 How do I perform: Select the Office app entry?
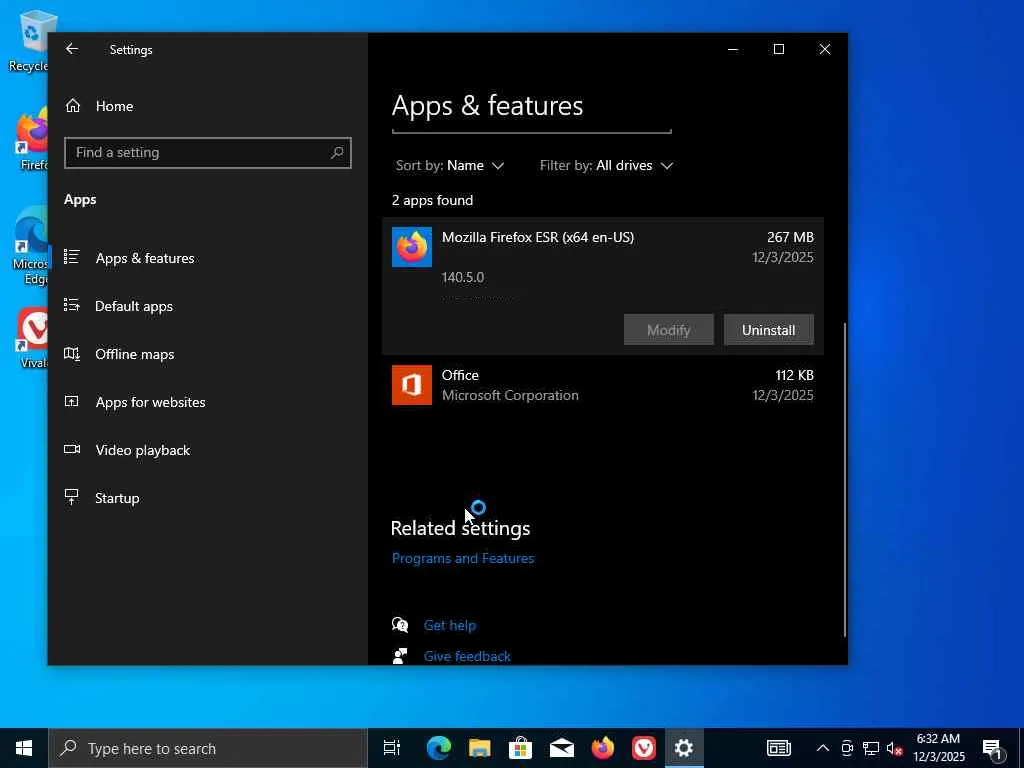602,385
